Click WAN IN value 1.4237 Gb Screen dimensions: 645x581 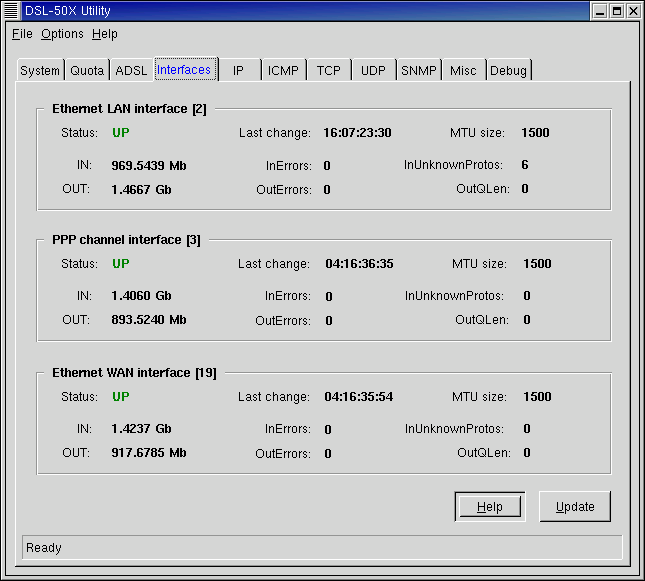coord(142,429)
